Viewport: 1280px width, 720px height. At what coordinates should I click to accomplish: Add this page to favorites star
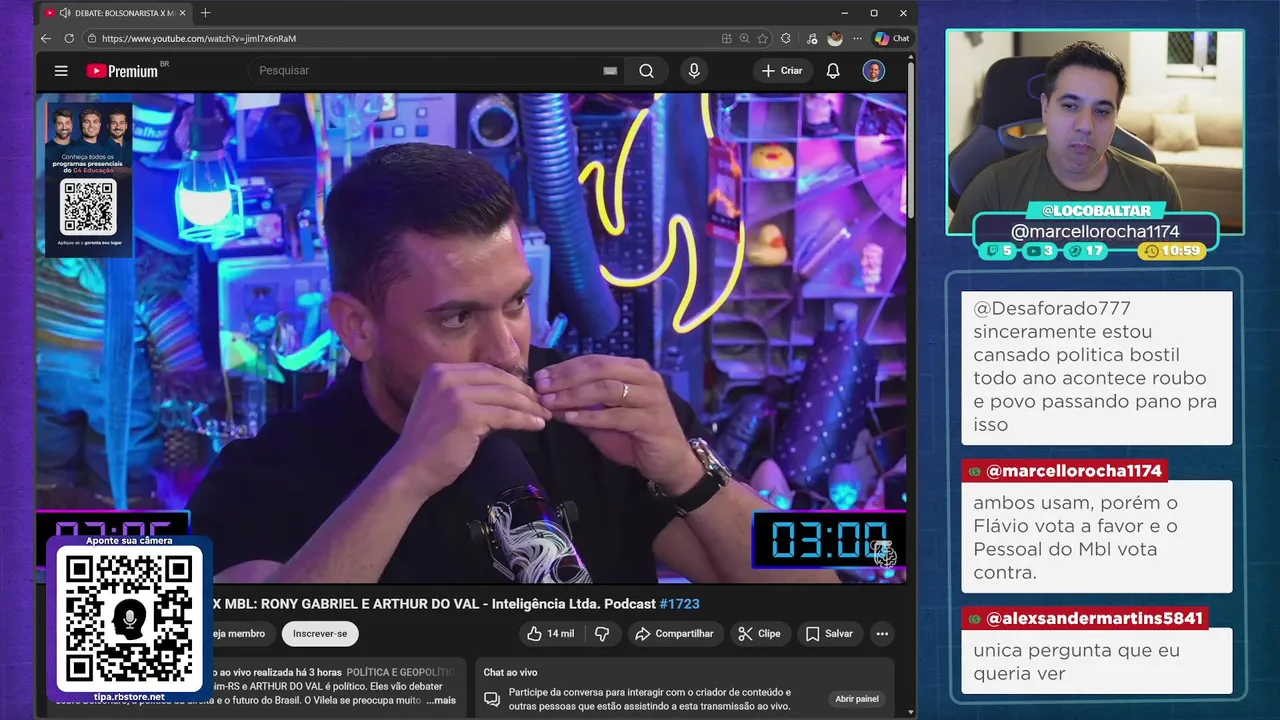[x=763, y=38]
